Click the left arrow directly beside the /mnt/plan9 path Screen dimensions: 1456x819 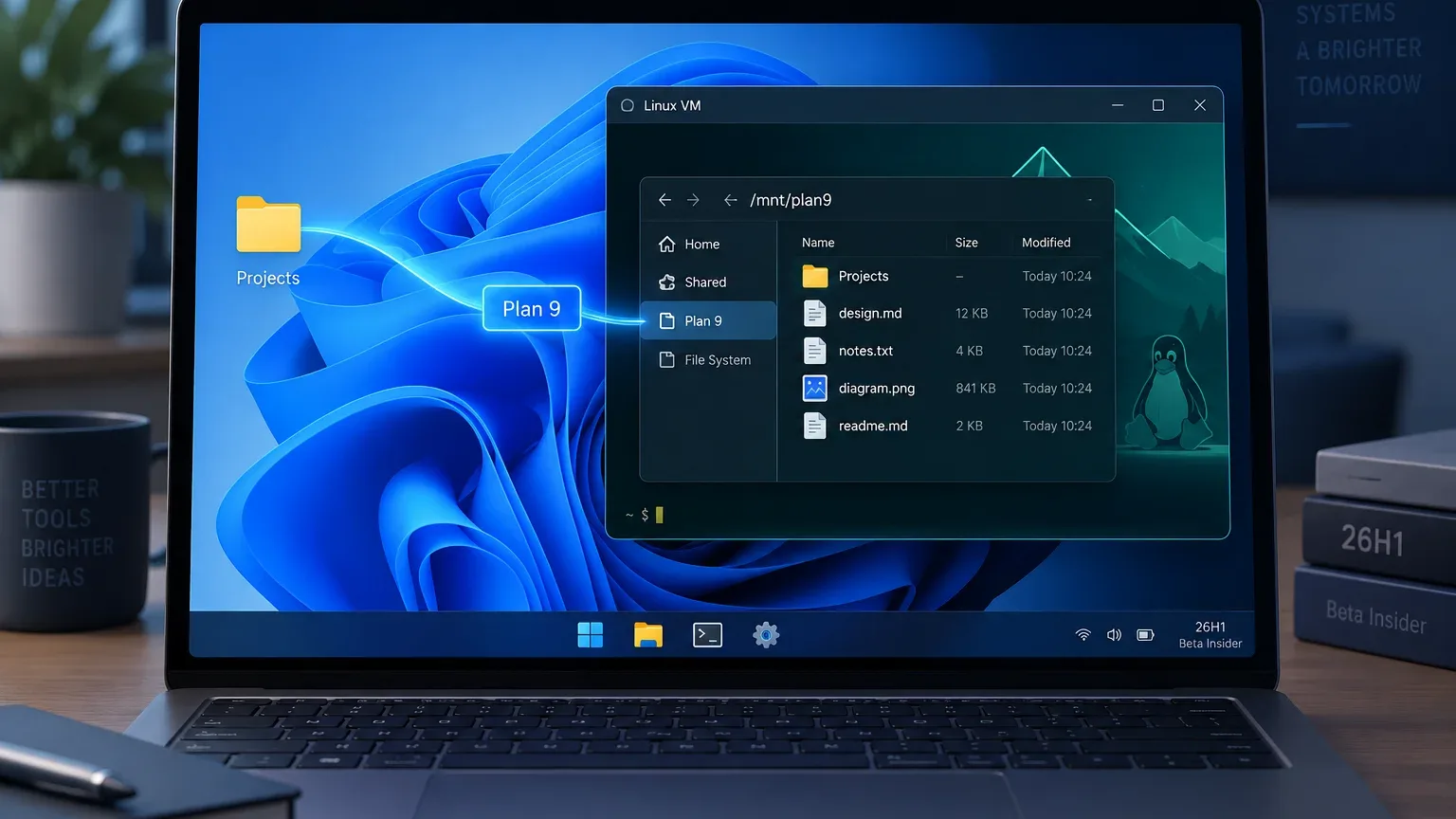click(x=730, y=200)
